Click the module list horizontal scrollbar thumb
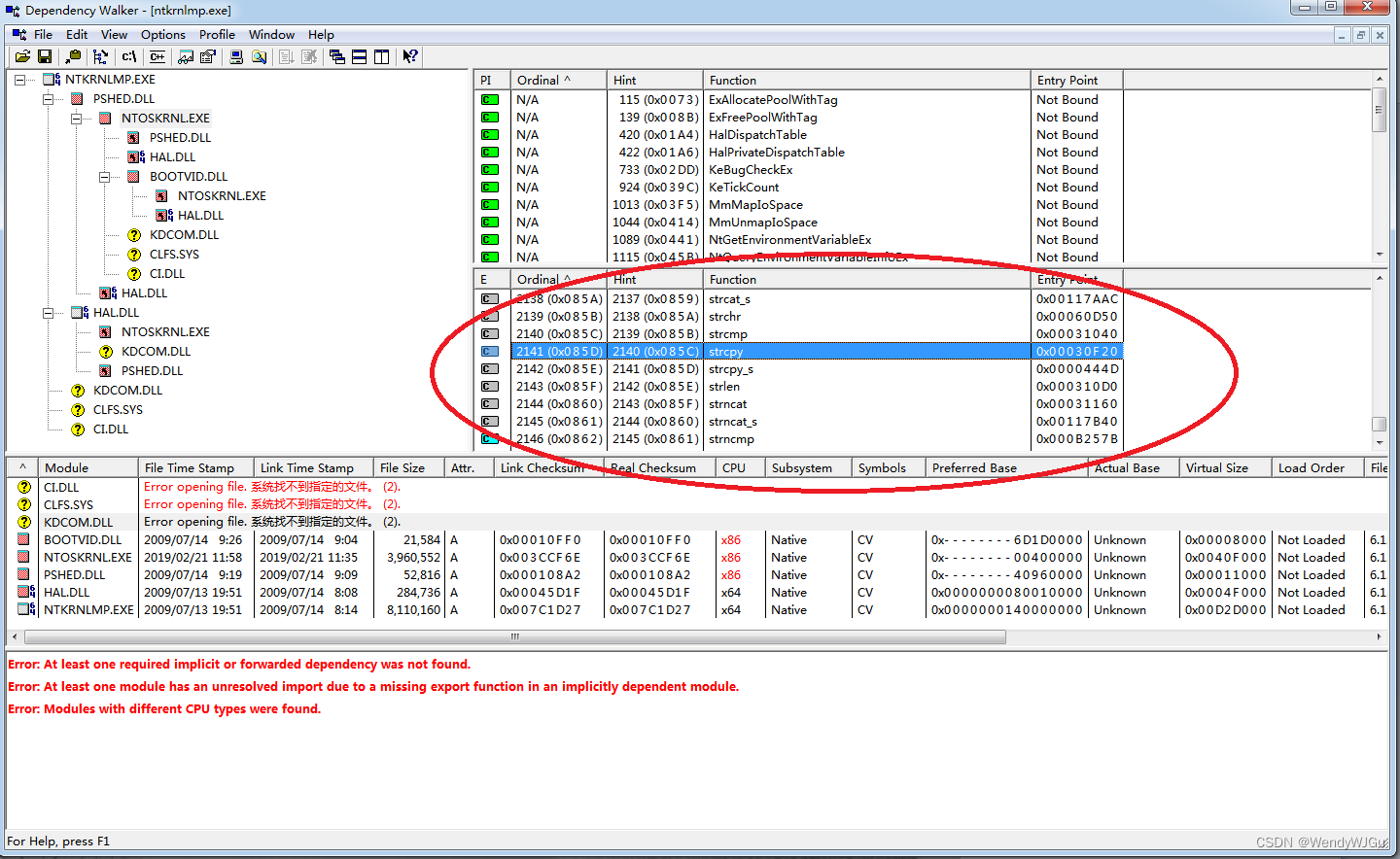 (514, 637)
